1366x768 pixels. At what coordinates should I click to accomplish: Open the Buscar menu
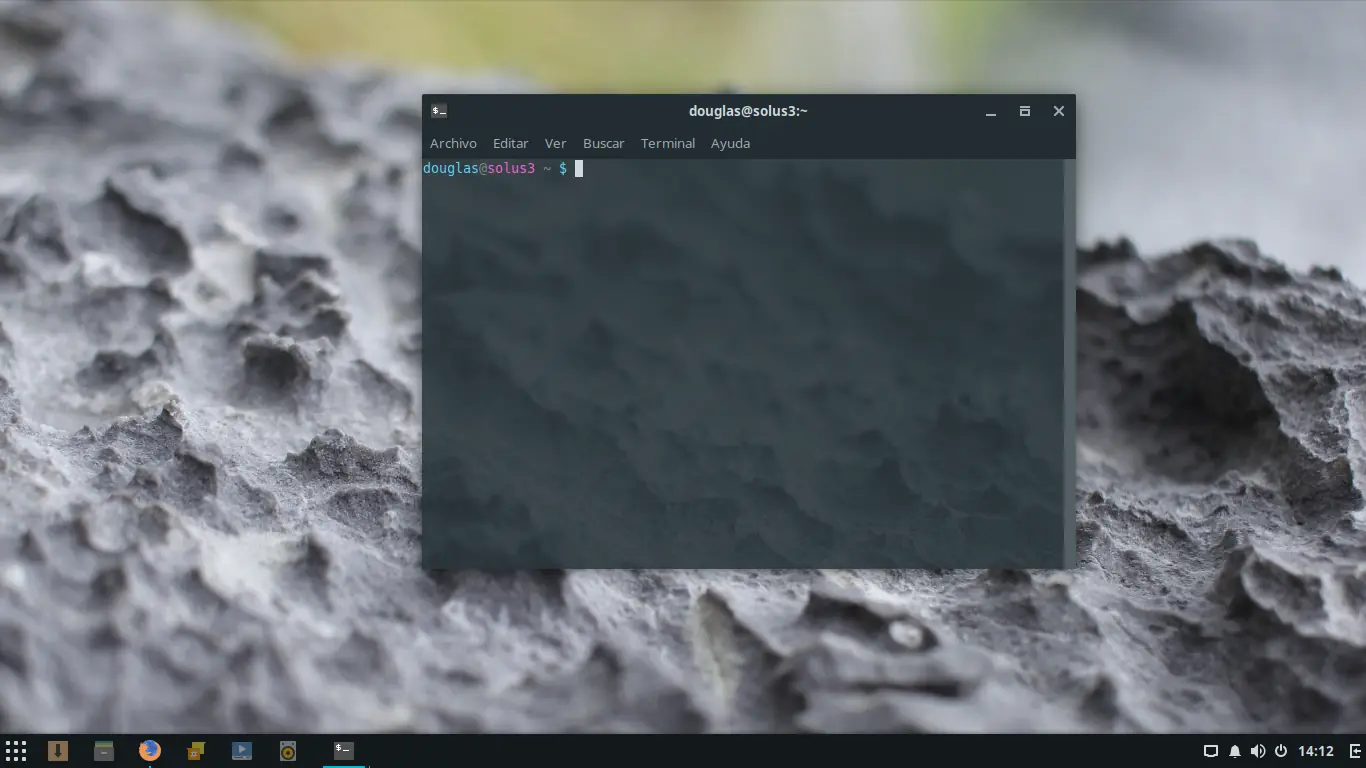coord(603,143)
